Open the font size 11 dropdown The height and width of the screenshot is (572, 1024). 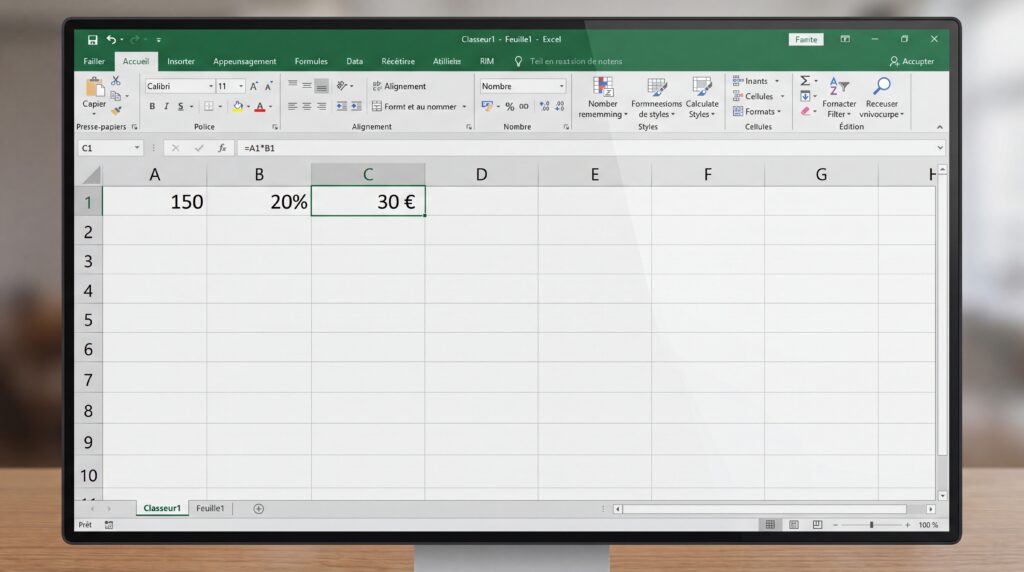[x=241, y=86]
